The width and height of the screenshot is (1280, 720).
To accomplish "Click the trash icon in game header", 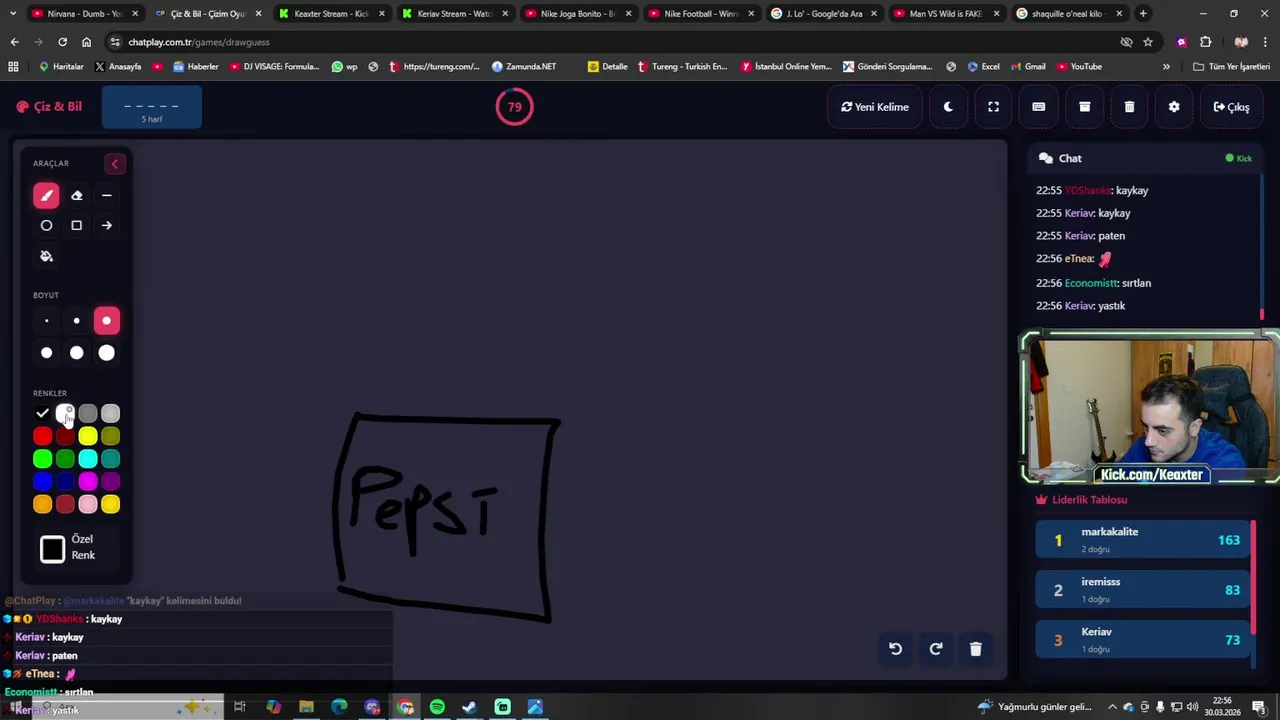I will pos(1129,107).
